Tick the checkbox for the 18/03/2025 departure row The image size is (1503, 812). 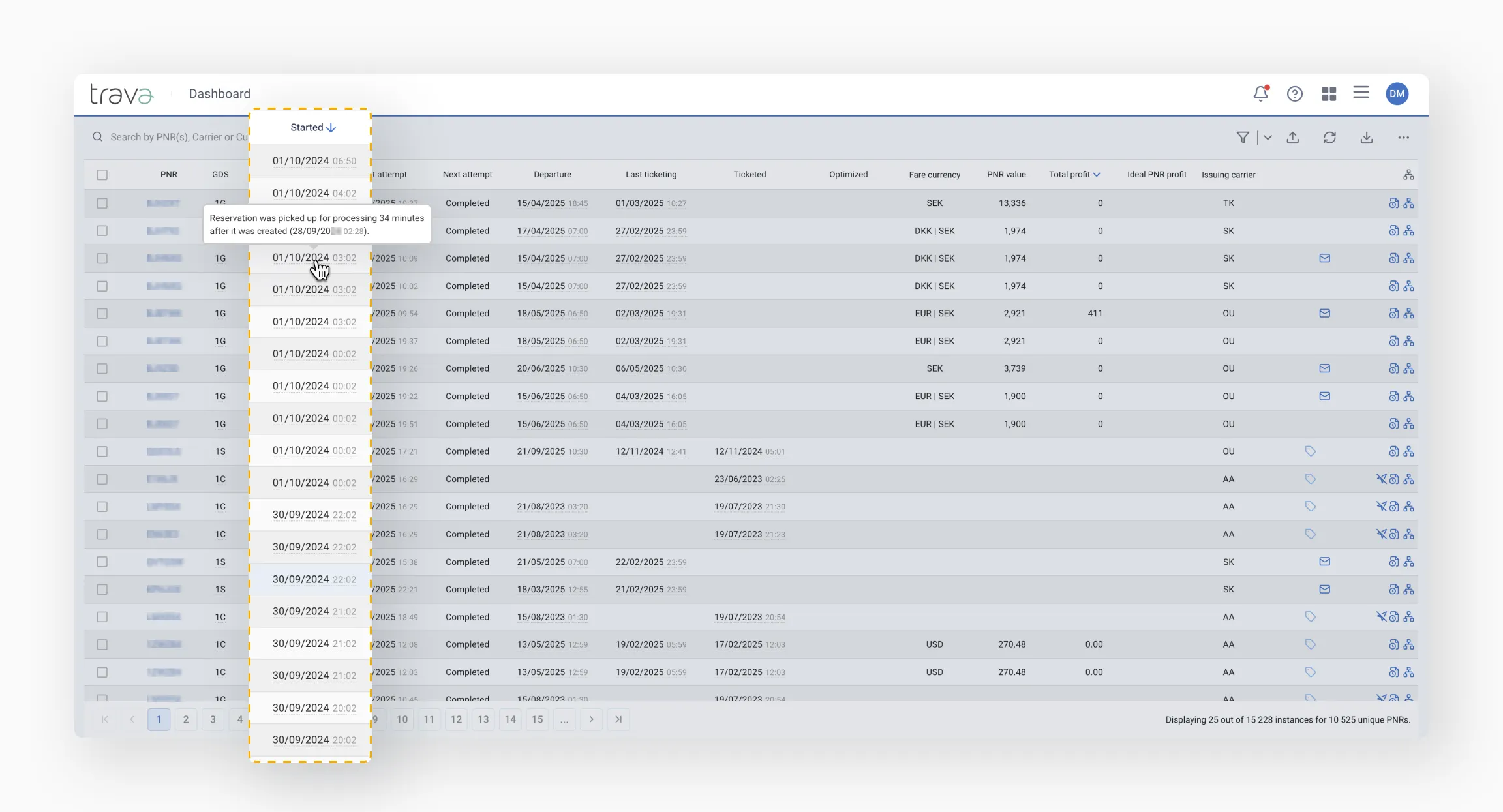[102, 590]
